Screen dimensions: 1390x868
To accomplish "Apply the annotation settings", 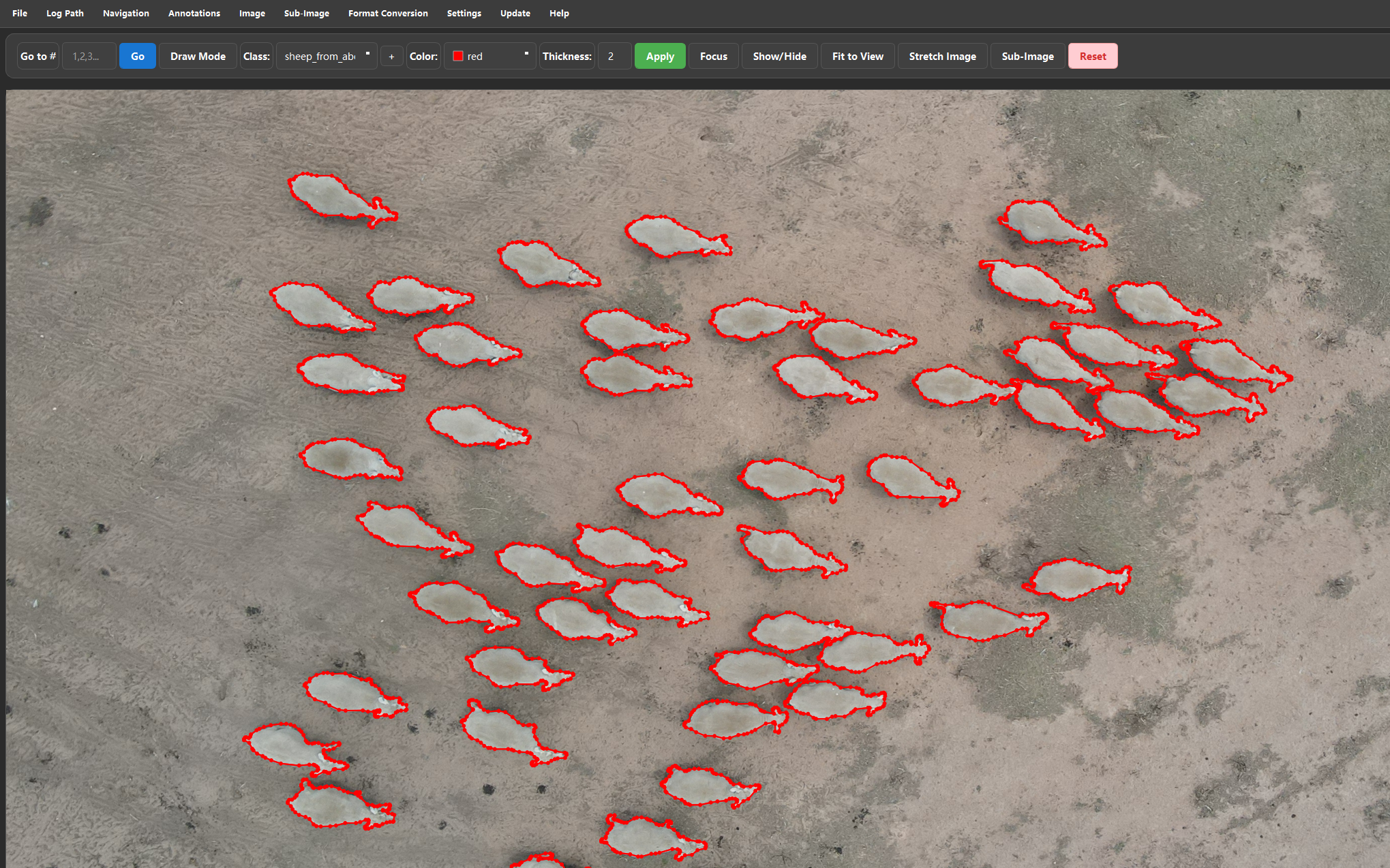I will point(659,56).
